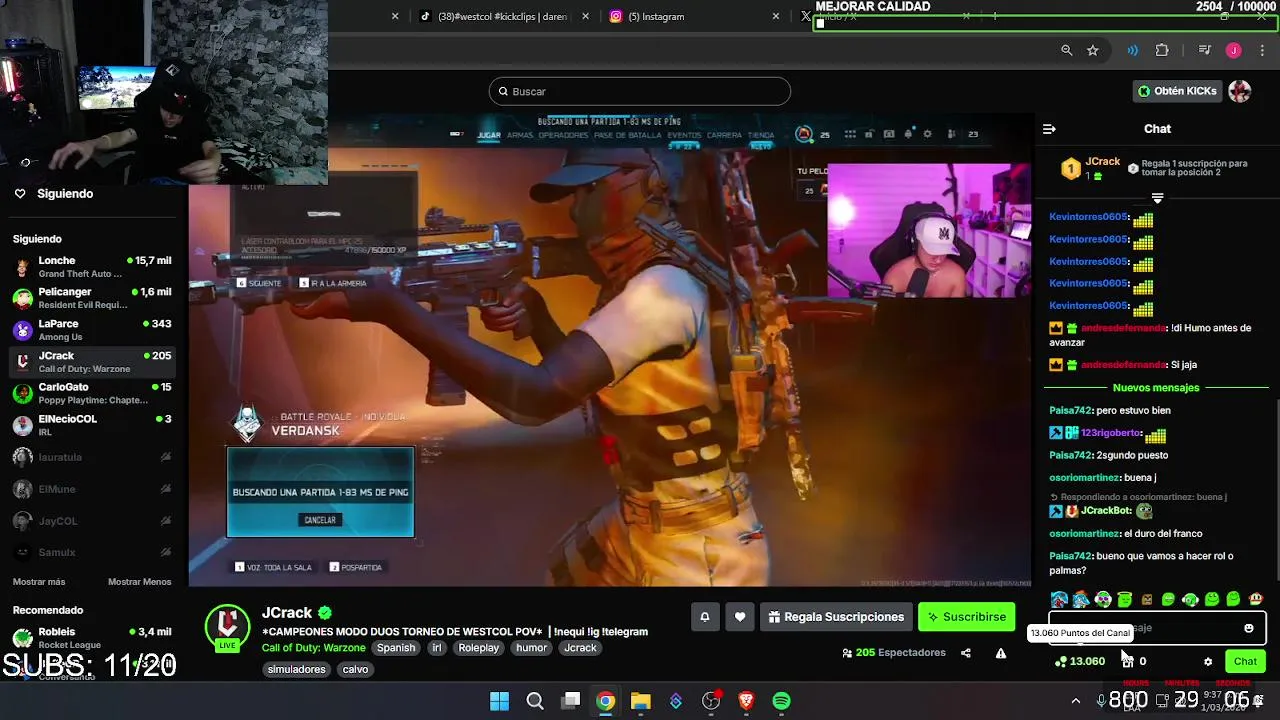Open Windows taskbar search
Screen dimensions: 1280x720
point(535,701)
